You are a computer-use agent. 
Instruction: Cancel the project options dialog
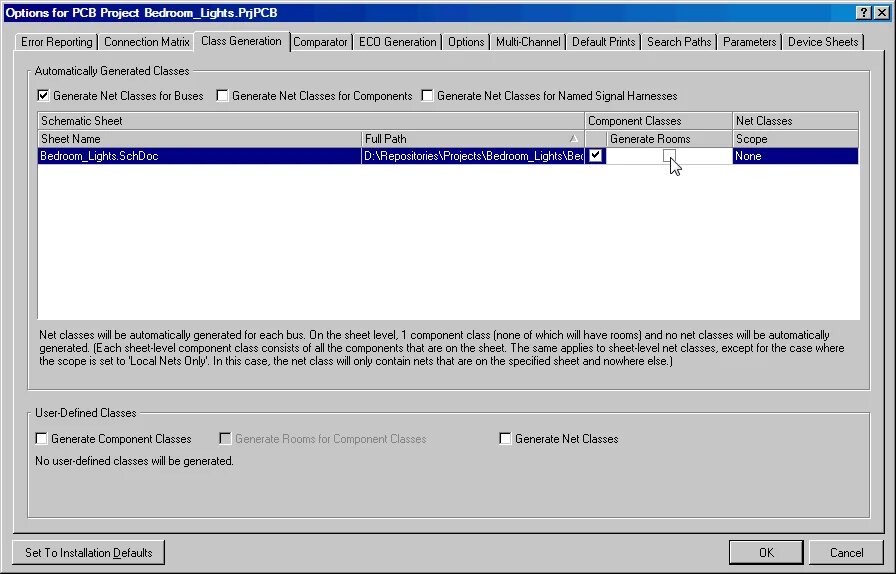[846, 553]
